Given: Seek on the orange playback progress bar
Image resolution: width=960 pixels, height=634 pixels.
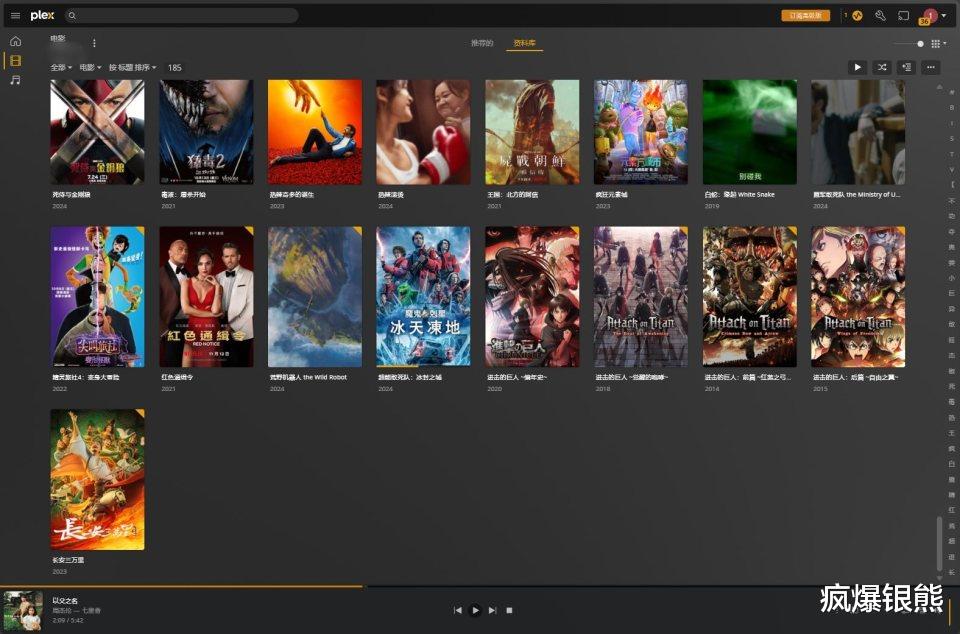Looking at the screenshot, I should (x=182, y=586).
